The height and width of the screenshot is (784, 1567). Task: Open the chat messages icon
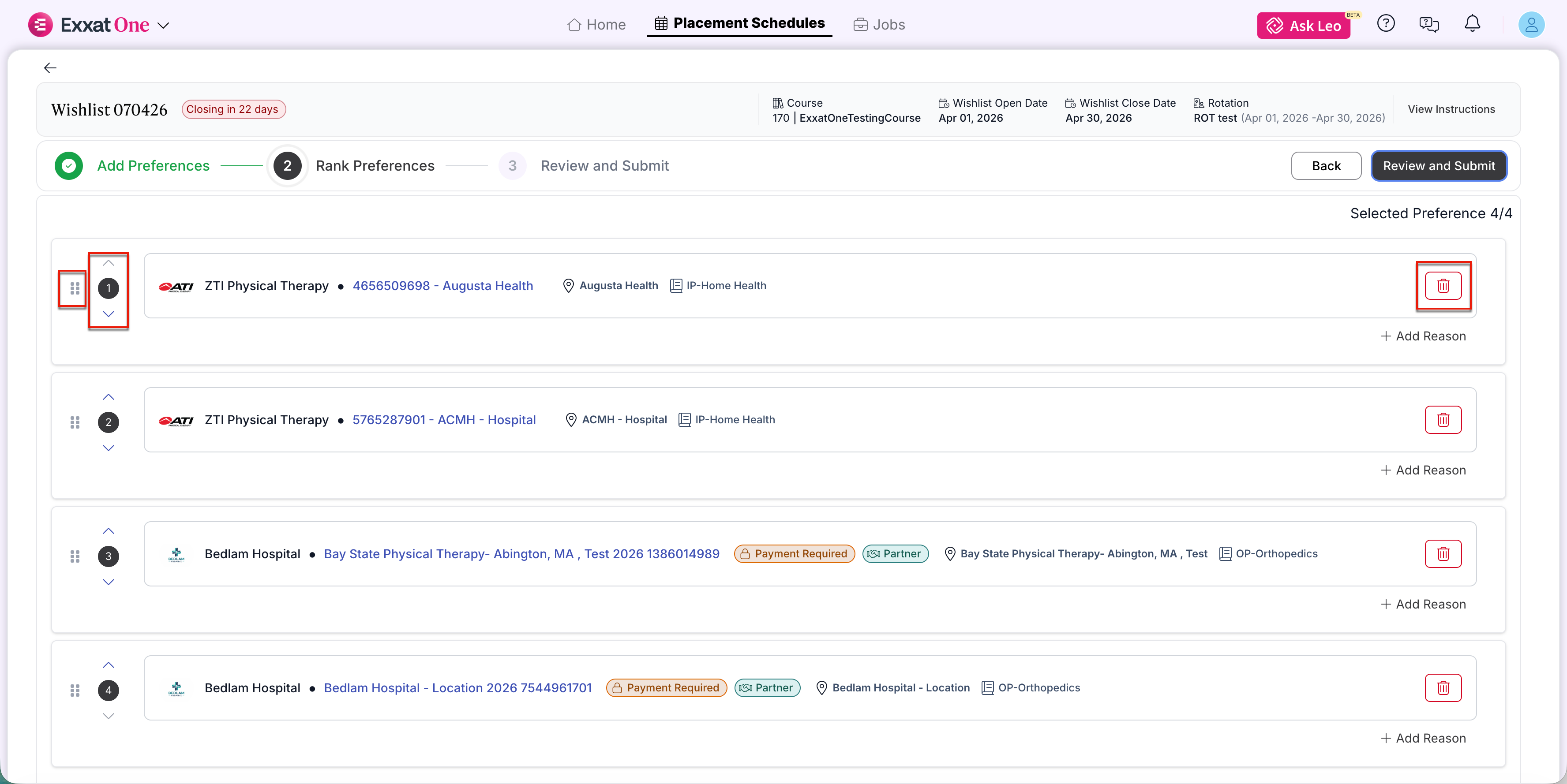click(x=1428, y=24)
